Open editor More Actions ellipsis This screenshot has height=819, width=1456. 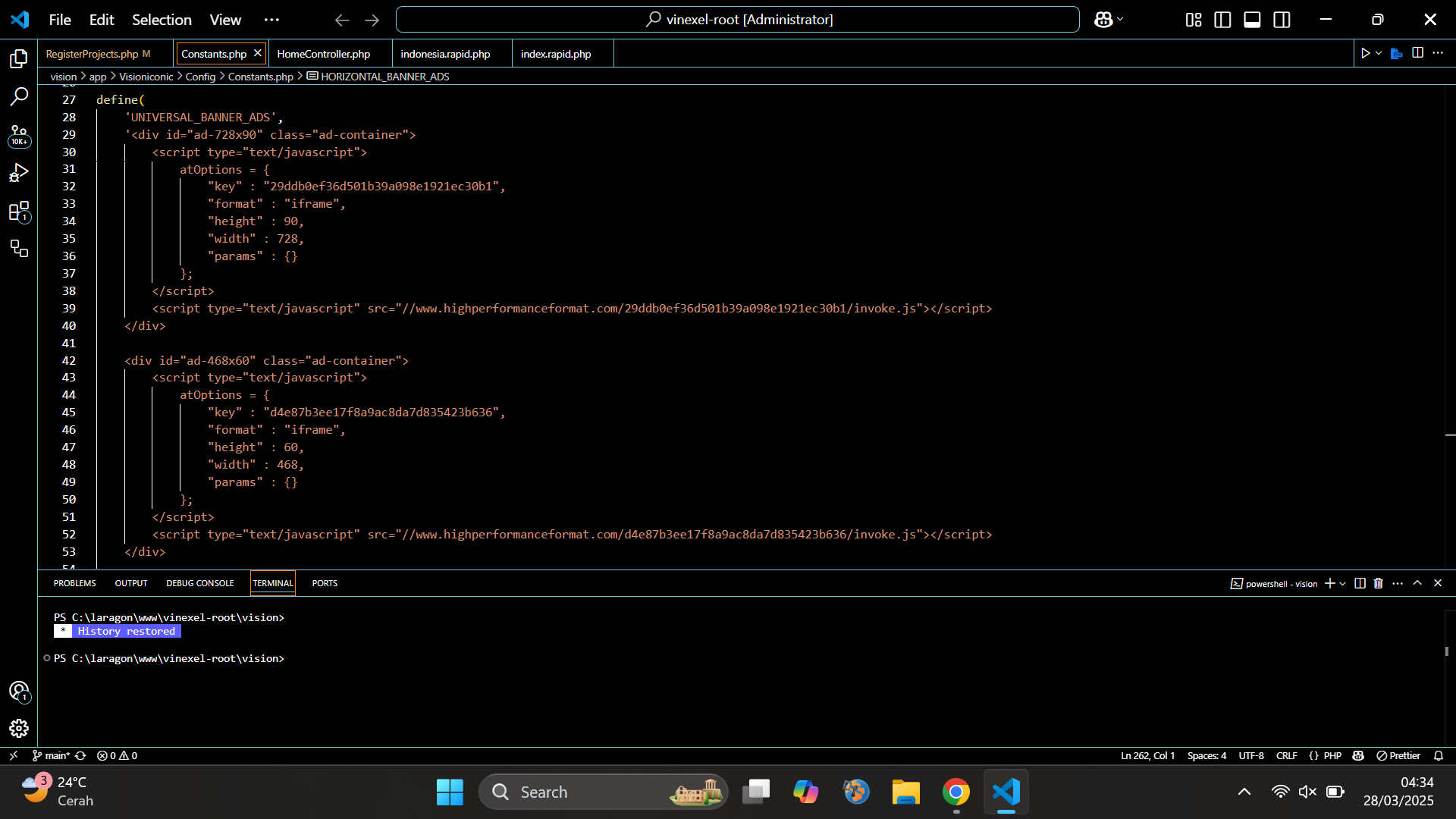click(1438, 53)
